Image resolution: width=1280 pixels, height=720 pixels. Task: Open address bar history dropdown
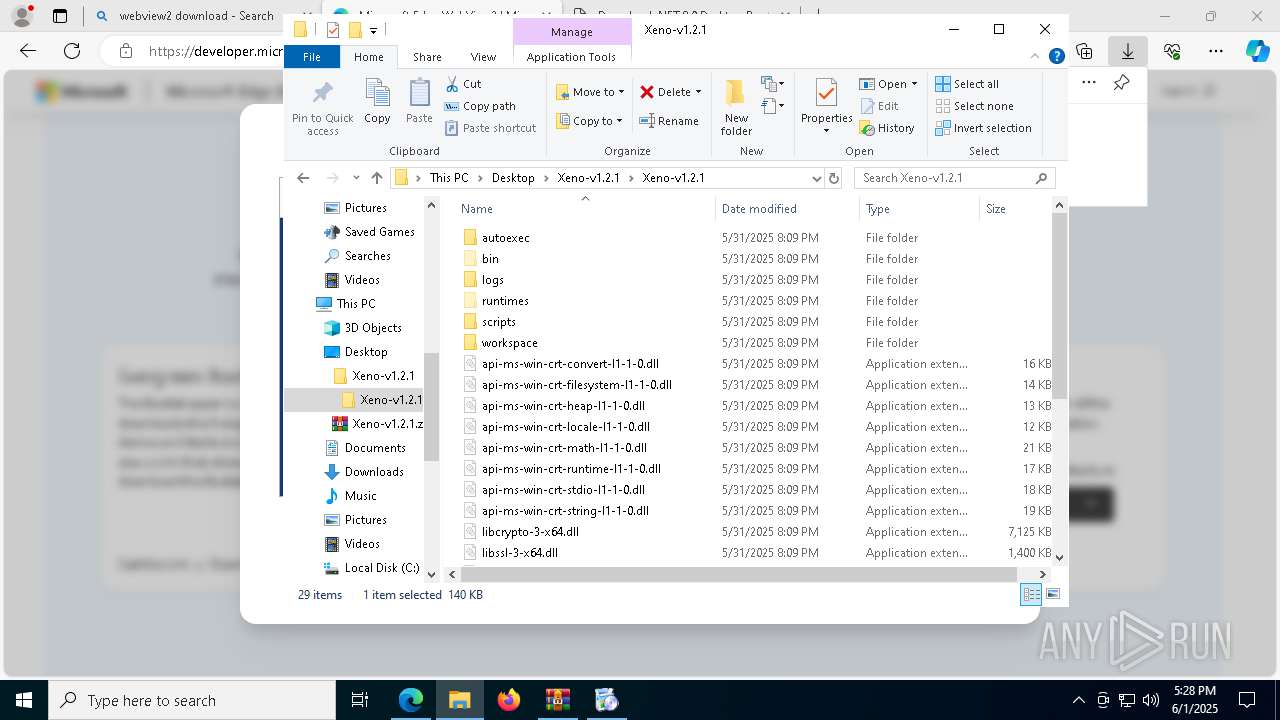[x=816, y=178]
